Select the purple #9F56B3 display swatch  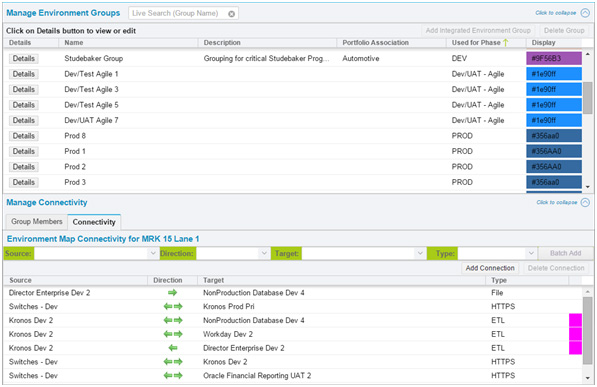pos(554,58)
